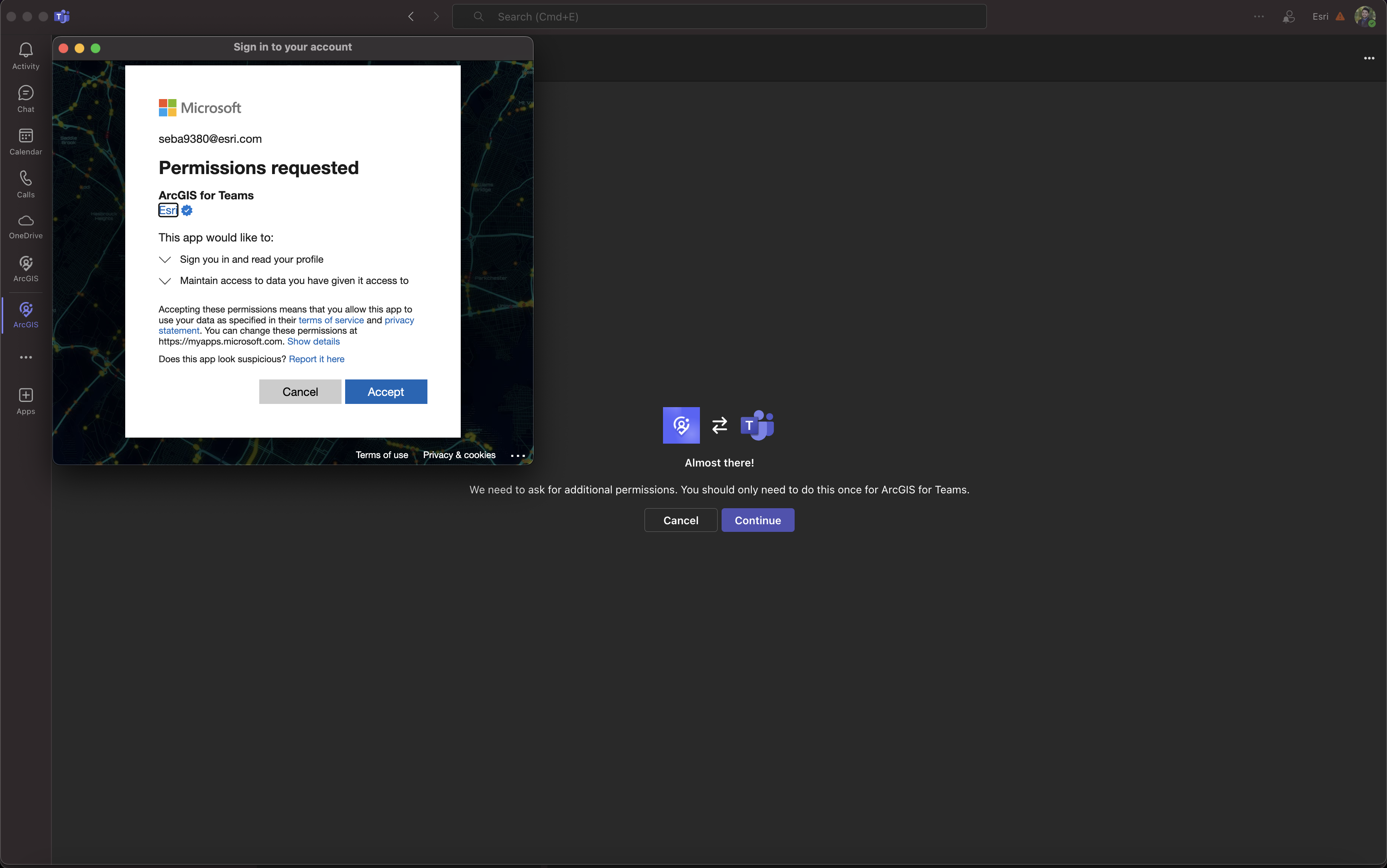The width and height of the screenshot is (1387, 868).
Task: Report suspicious app via link
Action: [x=316, y=359]
